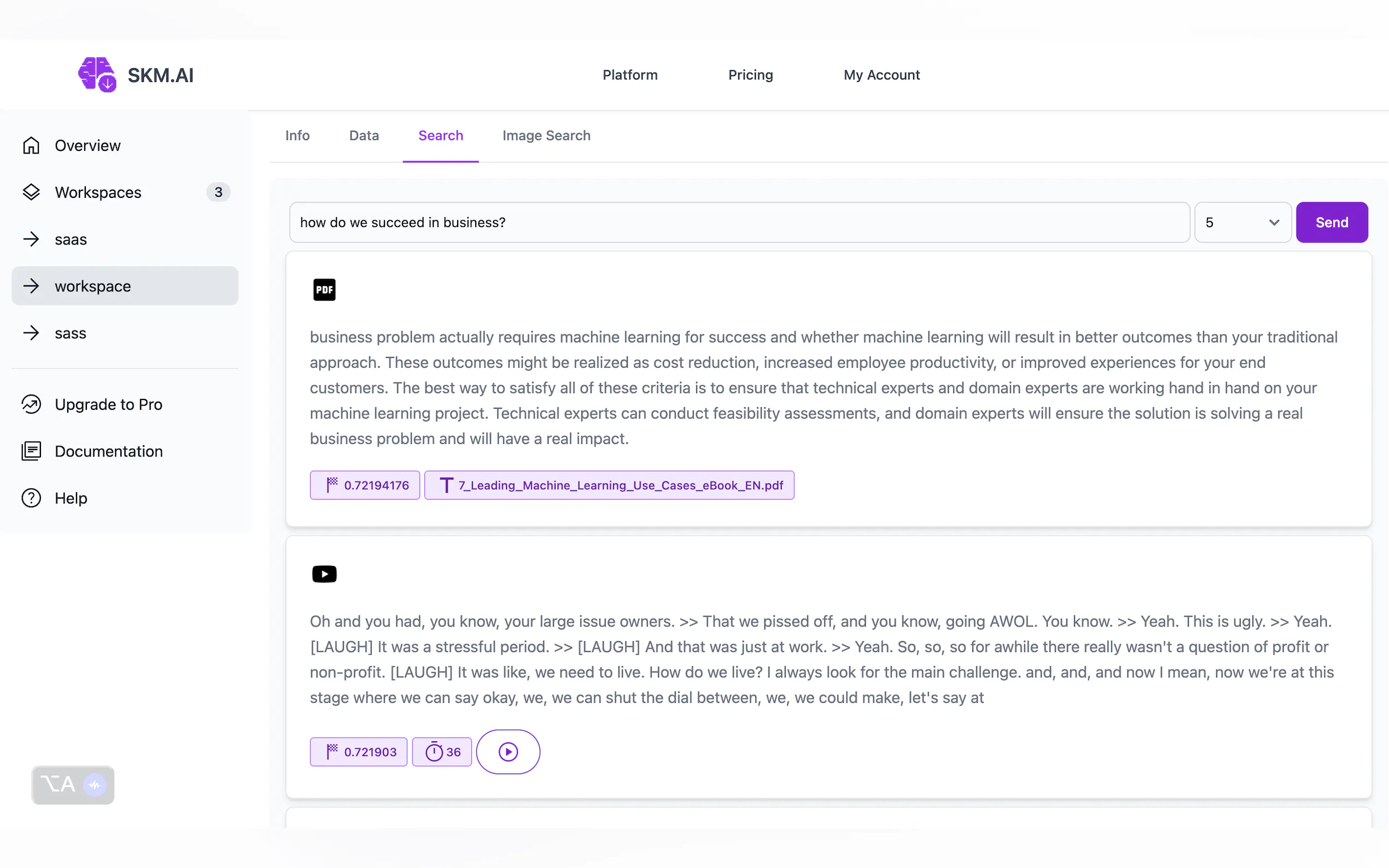The image size is (1389, 868).
Task: Click the PDF file type icon
Action: [324, 290]
